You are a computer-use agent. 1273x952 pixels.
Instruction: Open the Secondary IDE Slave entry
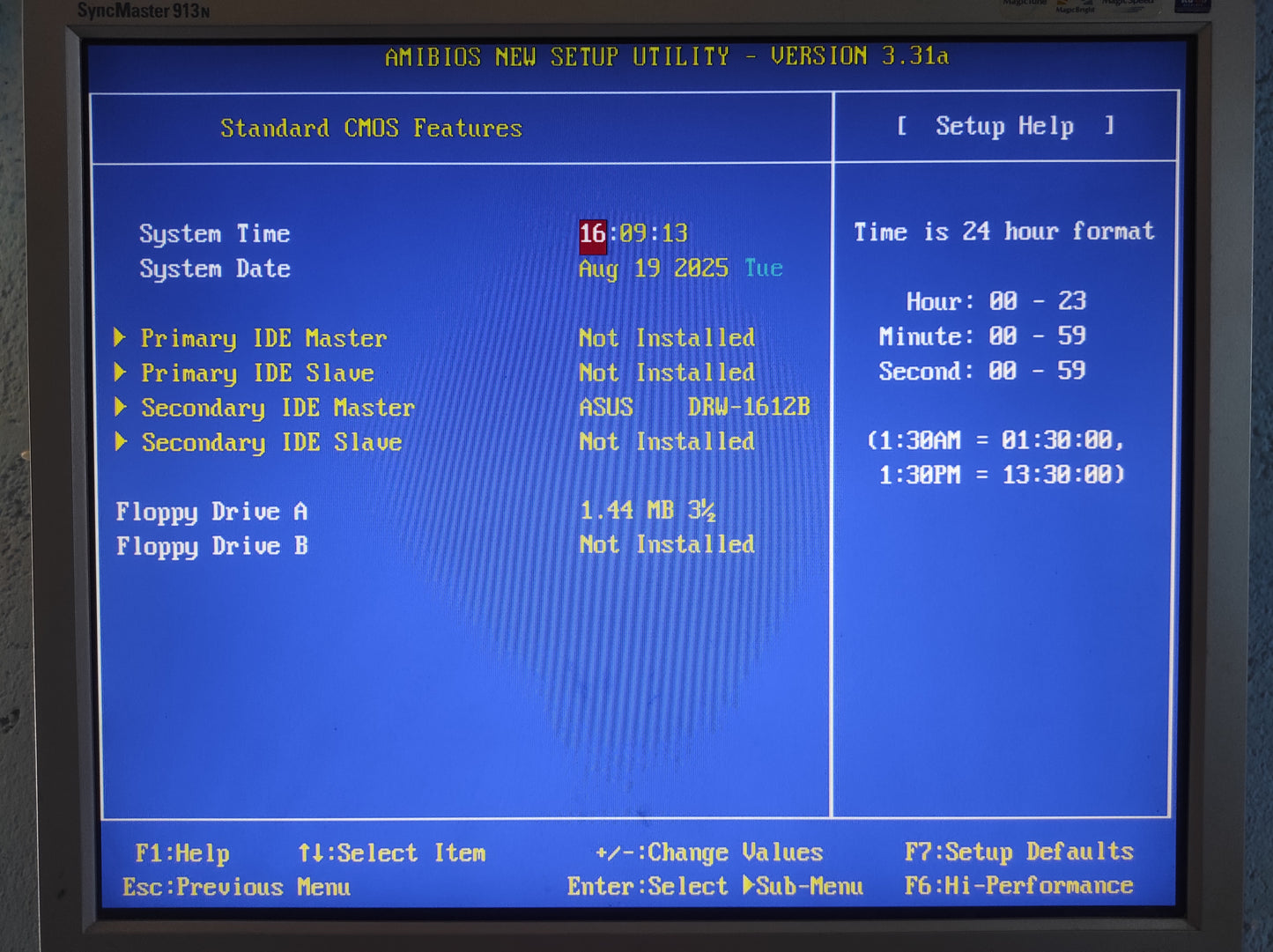pyautogui.click(x=271, y=443)
